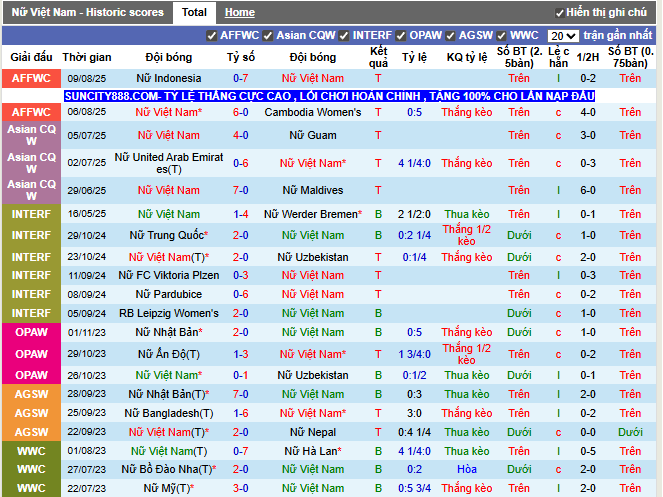Viewport: 663px width, 497px height.
Task: Click the 4 1/4:0 odds for 02/07/25
Action: (x=414, y=163)
